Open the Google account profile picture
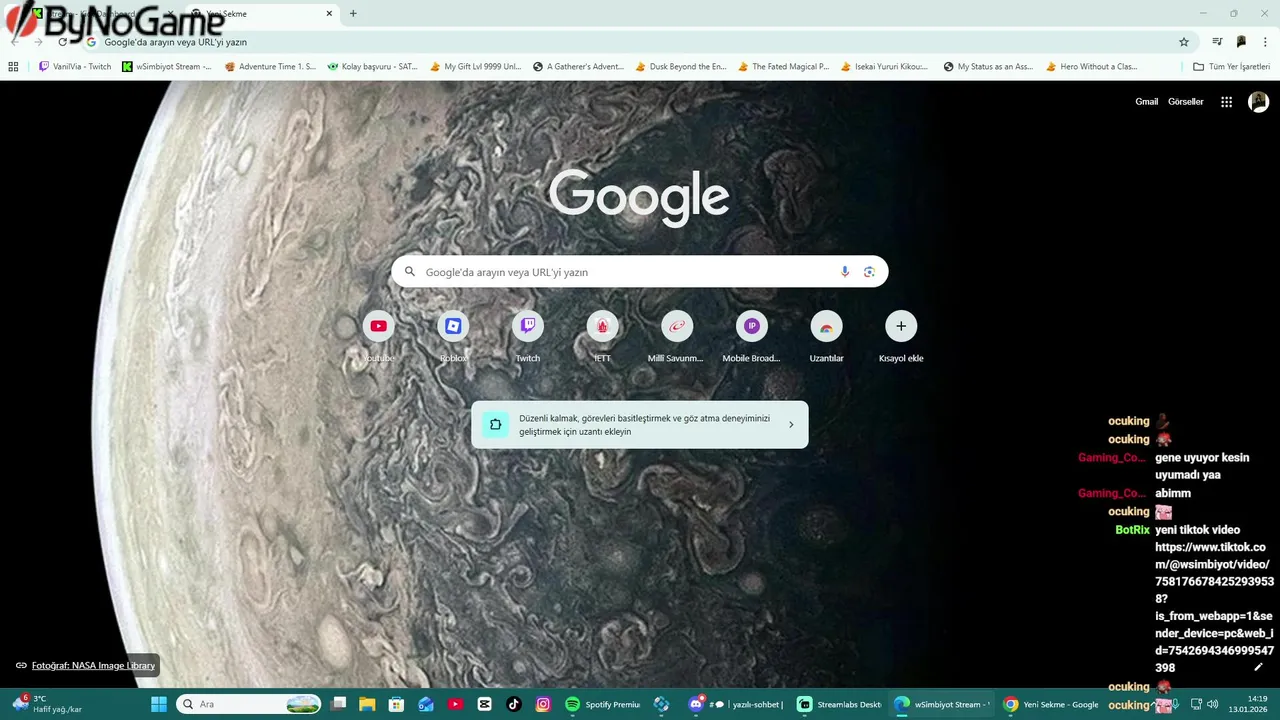Viewport: 1280px width, 720px height. pos(1259,102)
